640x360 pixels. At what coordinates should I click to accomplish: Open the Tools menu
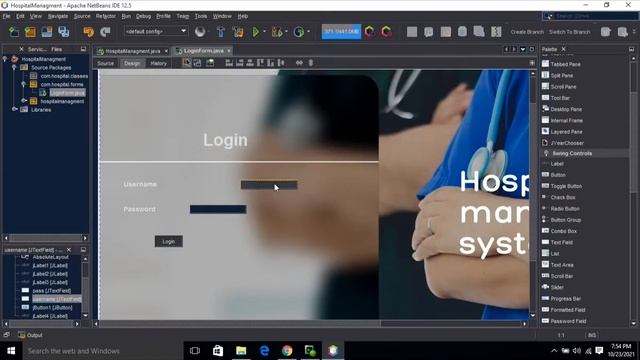click(x=200, y=16)
